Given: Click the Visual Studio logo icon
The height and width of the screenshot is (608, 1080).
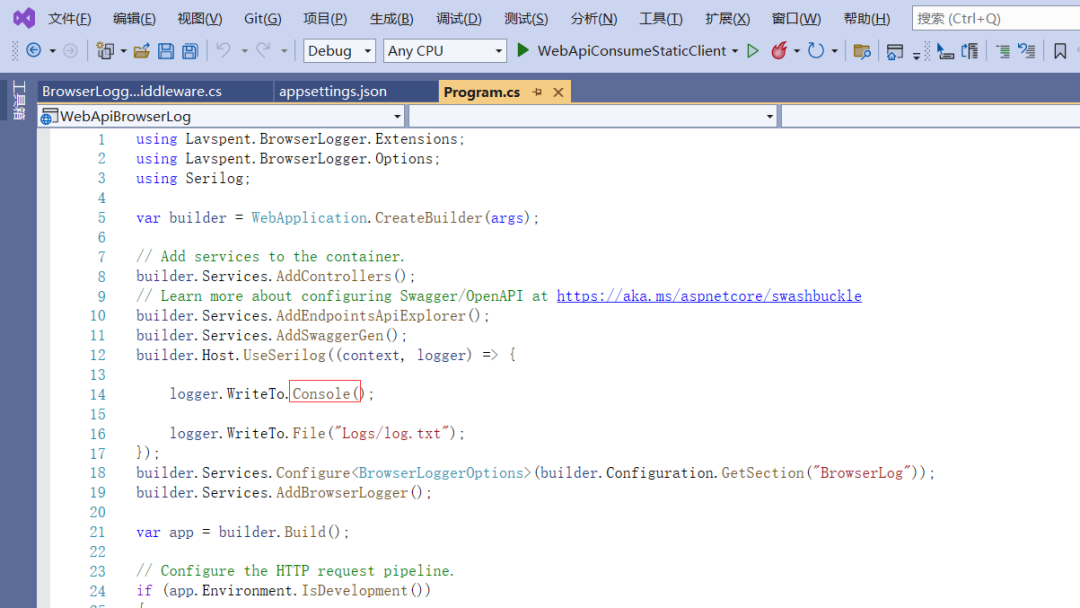Looking at the screenshot, I should pyautogui.click(x=23, y=18).
